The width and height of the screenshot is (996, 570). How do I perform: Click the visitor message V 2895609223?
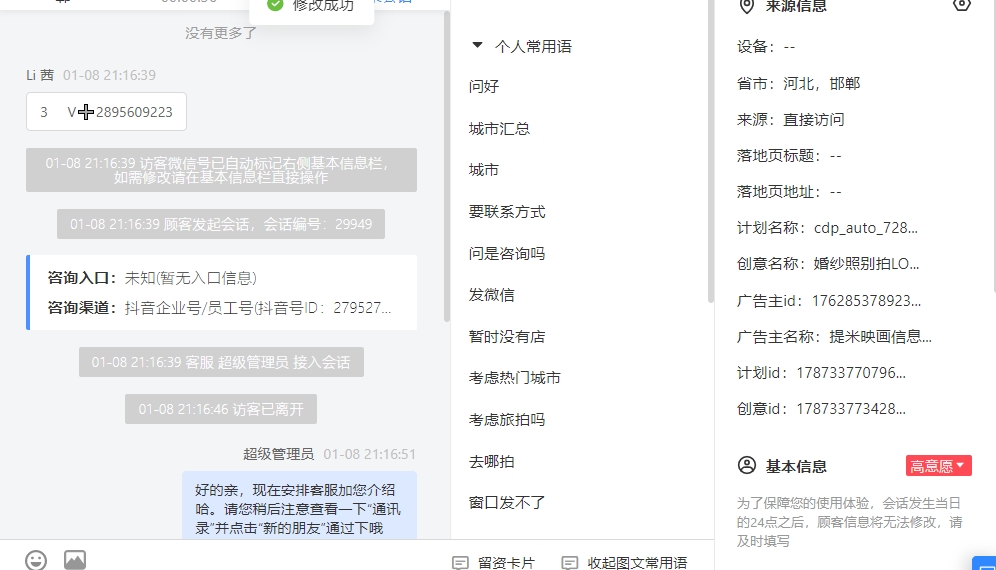coord(106,112)
